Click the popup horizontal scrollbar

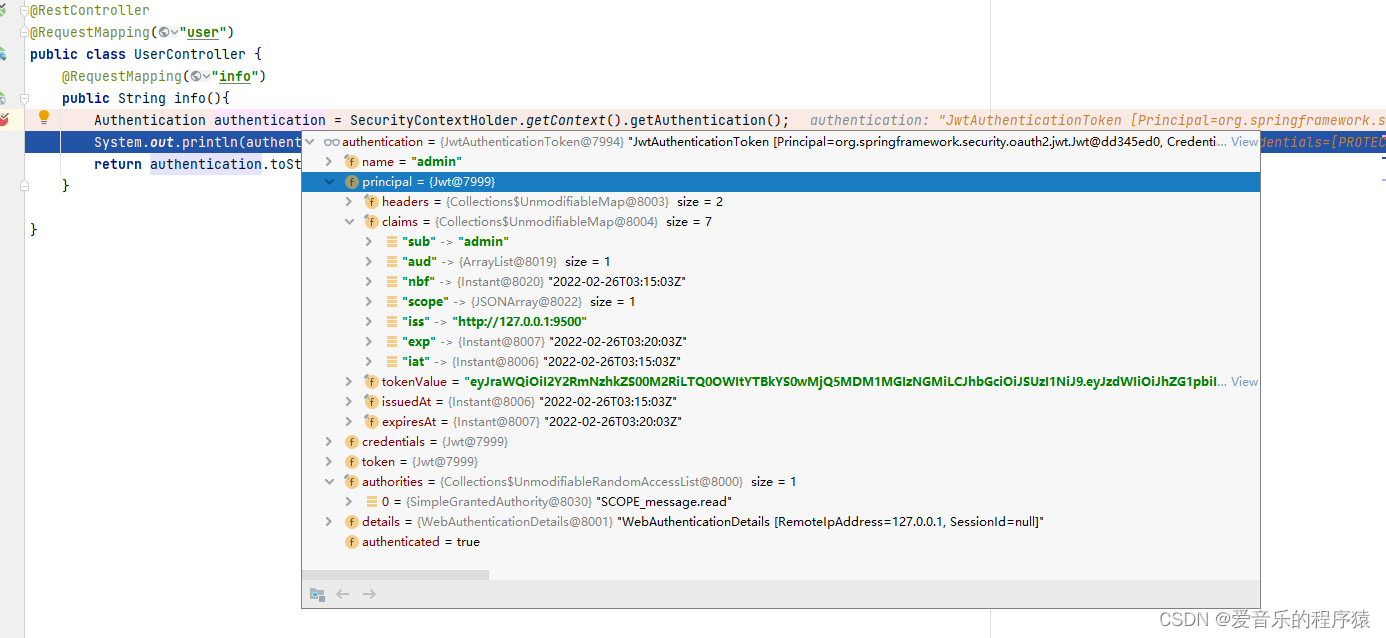[396, 575]
